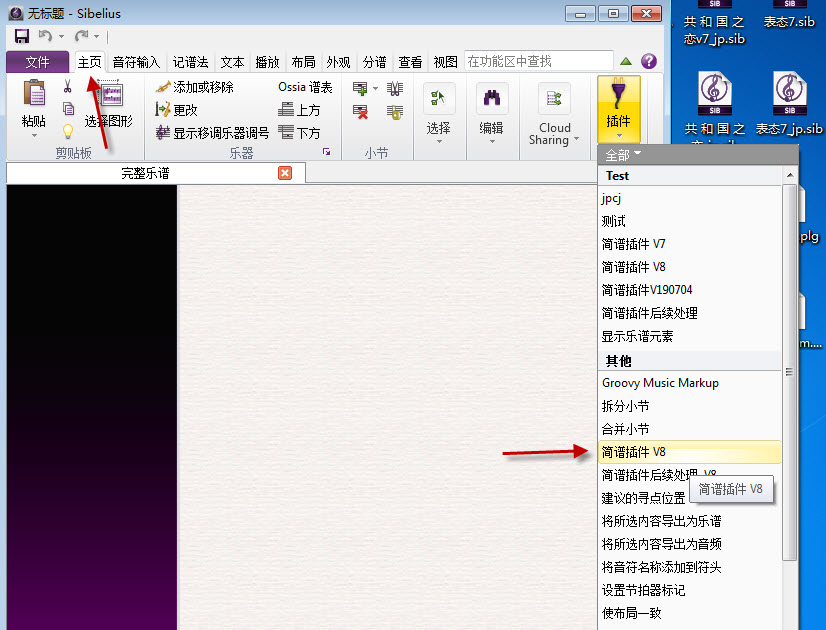Choose 拆分小节 from plugin list
Image resolution: width=826 pixels, height=630 pixels.
626,406
